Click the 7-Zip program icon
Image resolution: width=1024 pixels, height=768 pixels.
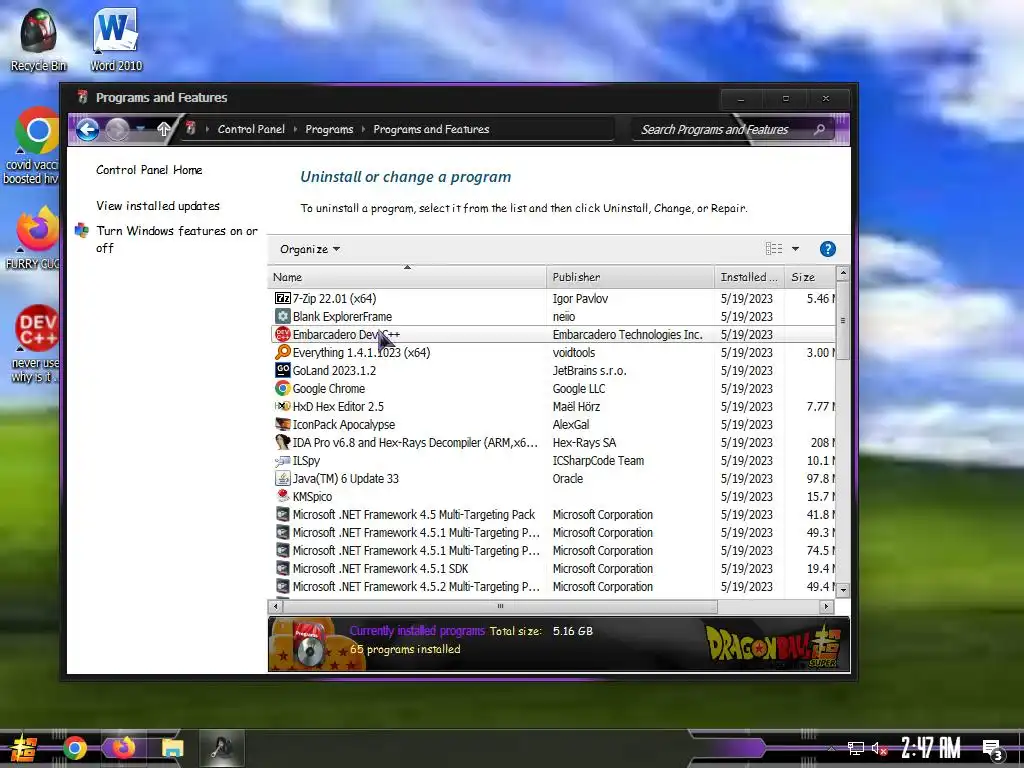coord(283,298)
